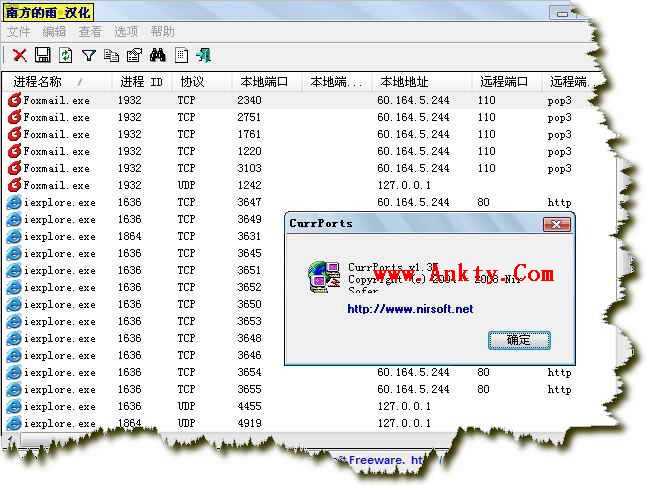Select iexplore.exe row with port 3646

pyautogui.click(x=144, y=355)
